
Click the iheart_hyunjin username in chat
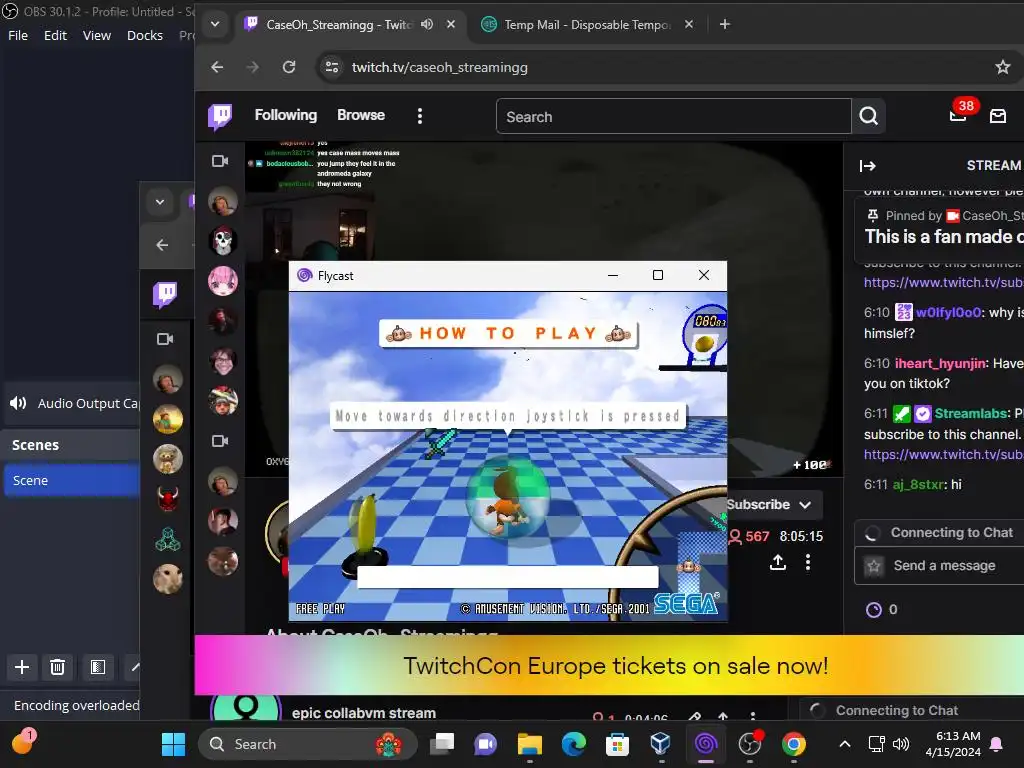(x=940, y=363)
